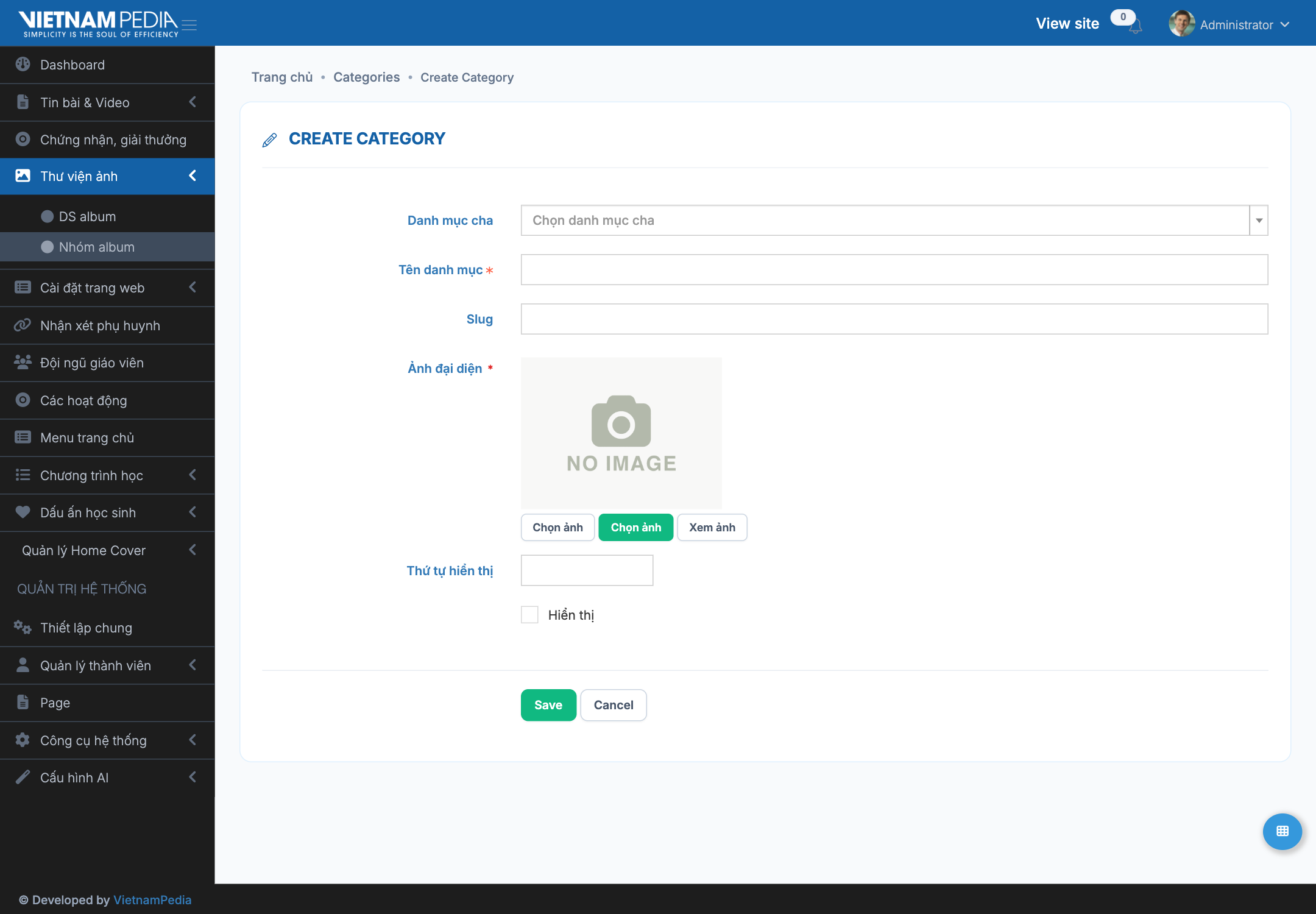
Task: Click the Administrator avatar picture
Action: 1181,24
